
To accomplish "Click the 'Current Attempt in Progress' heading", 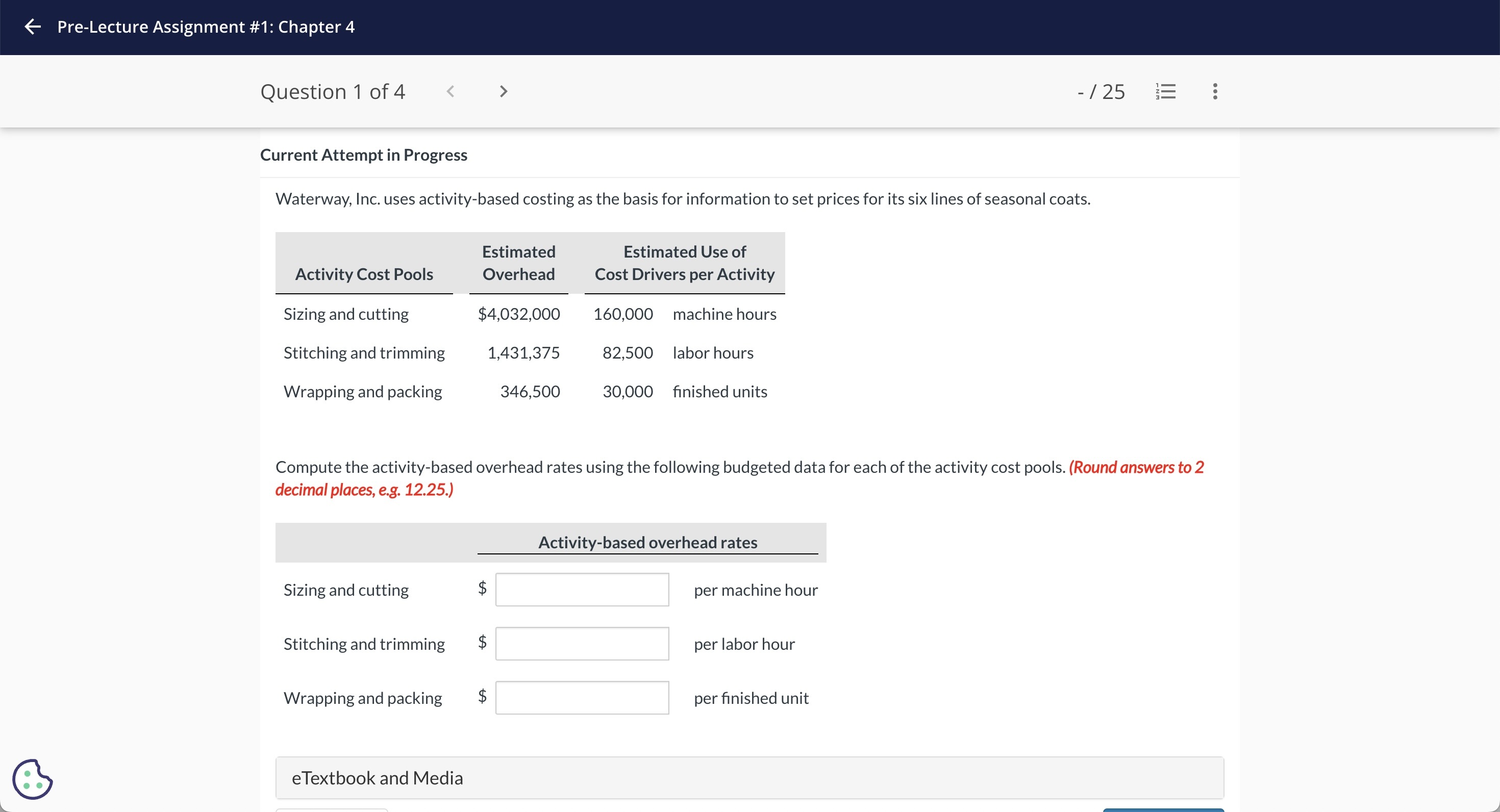I will click(x=363, y=155).
